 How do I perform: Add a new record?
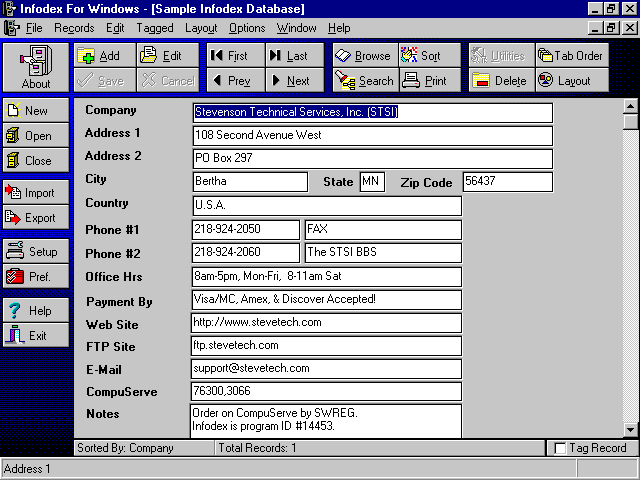[100, 56]
